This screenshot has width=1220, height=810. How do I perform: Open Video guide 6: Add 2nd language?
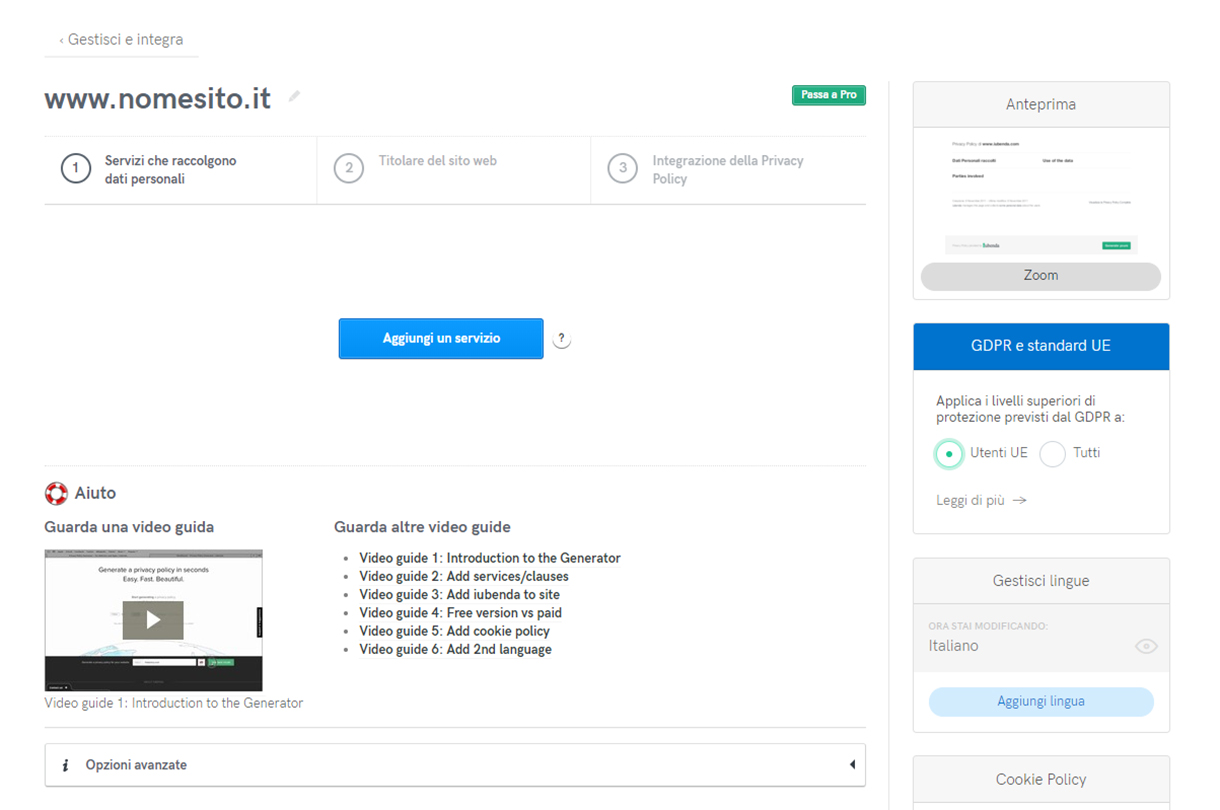tap(456, 649)
